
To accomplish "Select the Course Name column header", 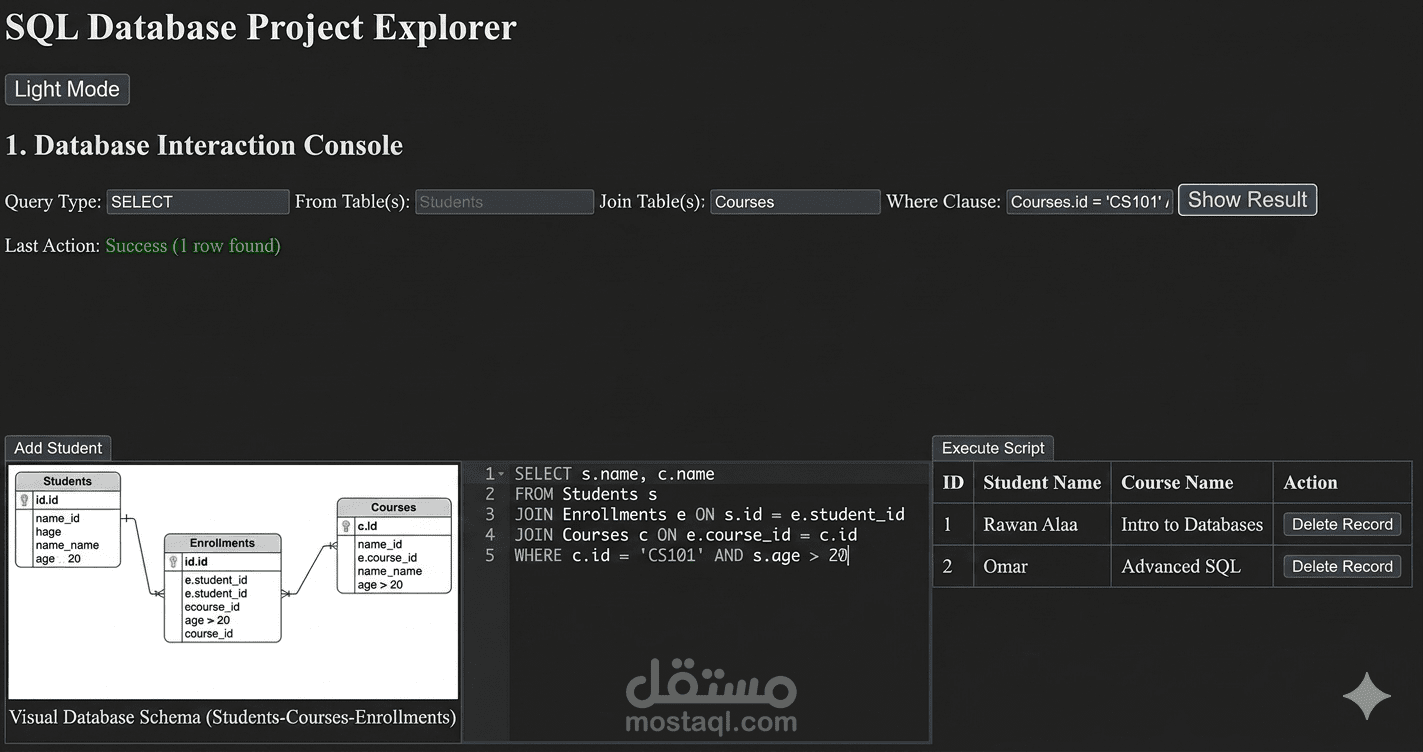I will tap(1192, 483).
